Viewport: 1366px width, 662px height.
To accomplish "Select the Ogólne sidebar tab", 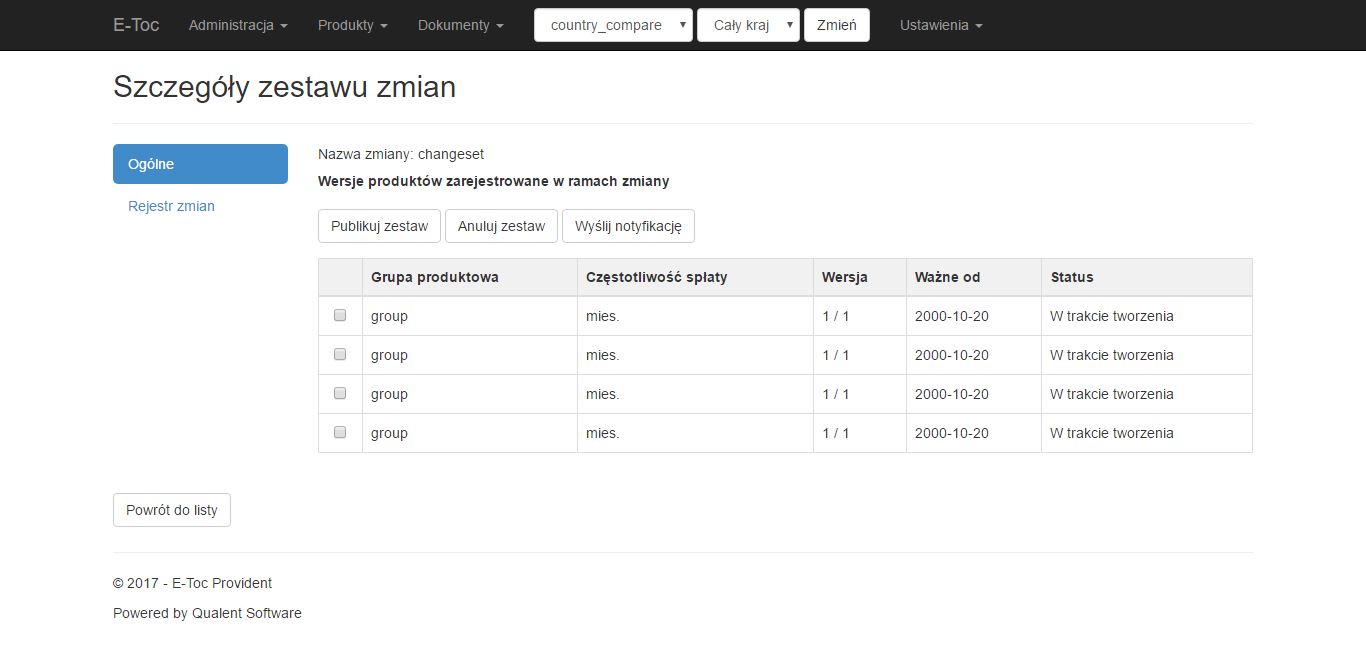I will (200, 164).
